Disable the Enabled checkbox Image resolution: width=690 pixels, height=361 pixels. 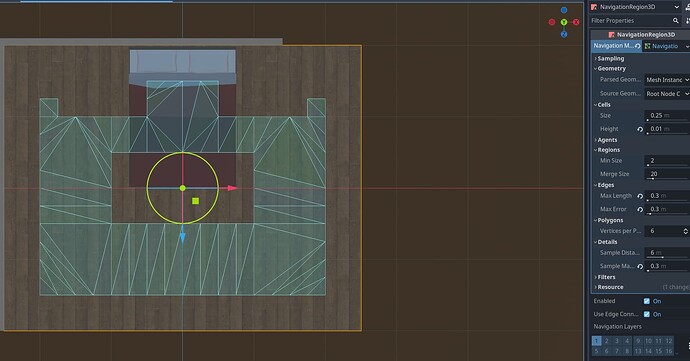[x=646, y=301]
